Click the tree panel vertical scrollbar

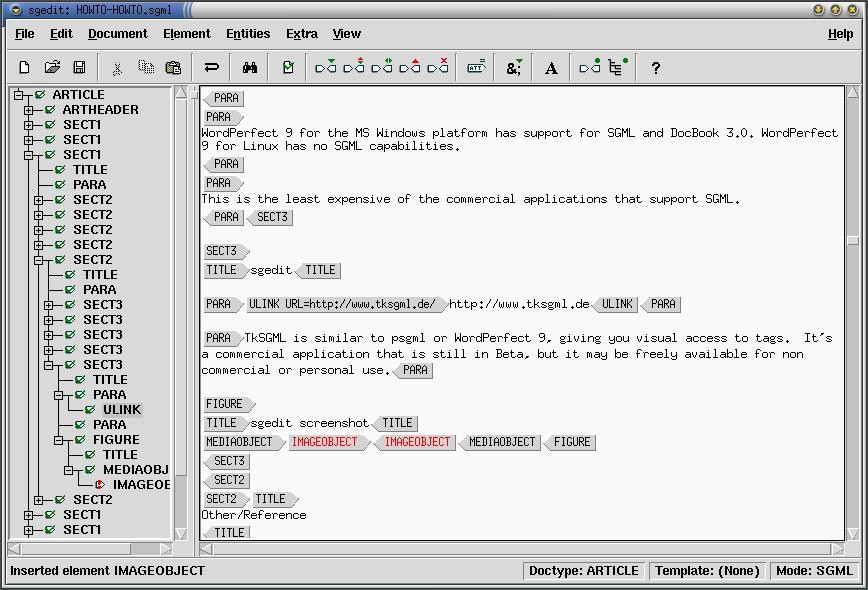click(x=181, y=300)
